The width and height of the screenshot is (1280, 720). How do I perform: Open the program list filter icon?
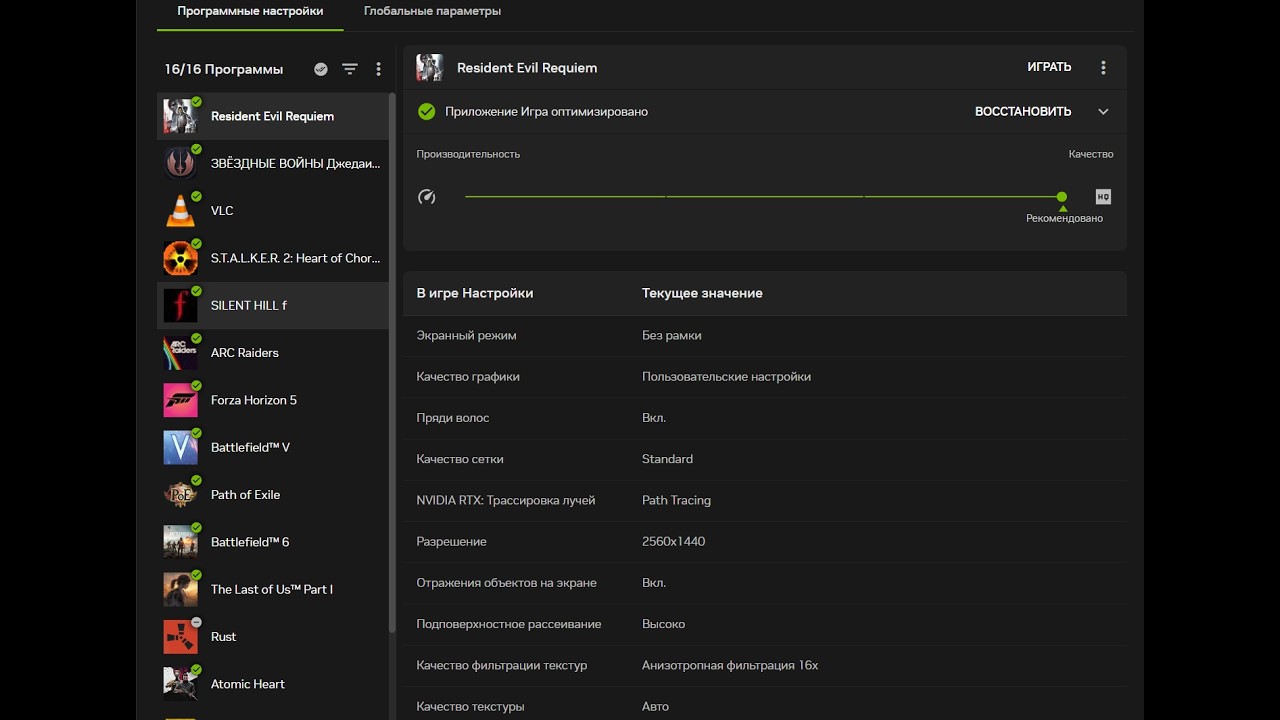[349, 69]
